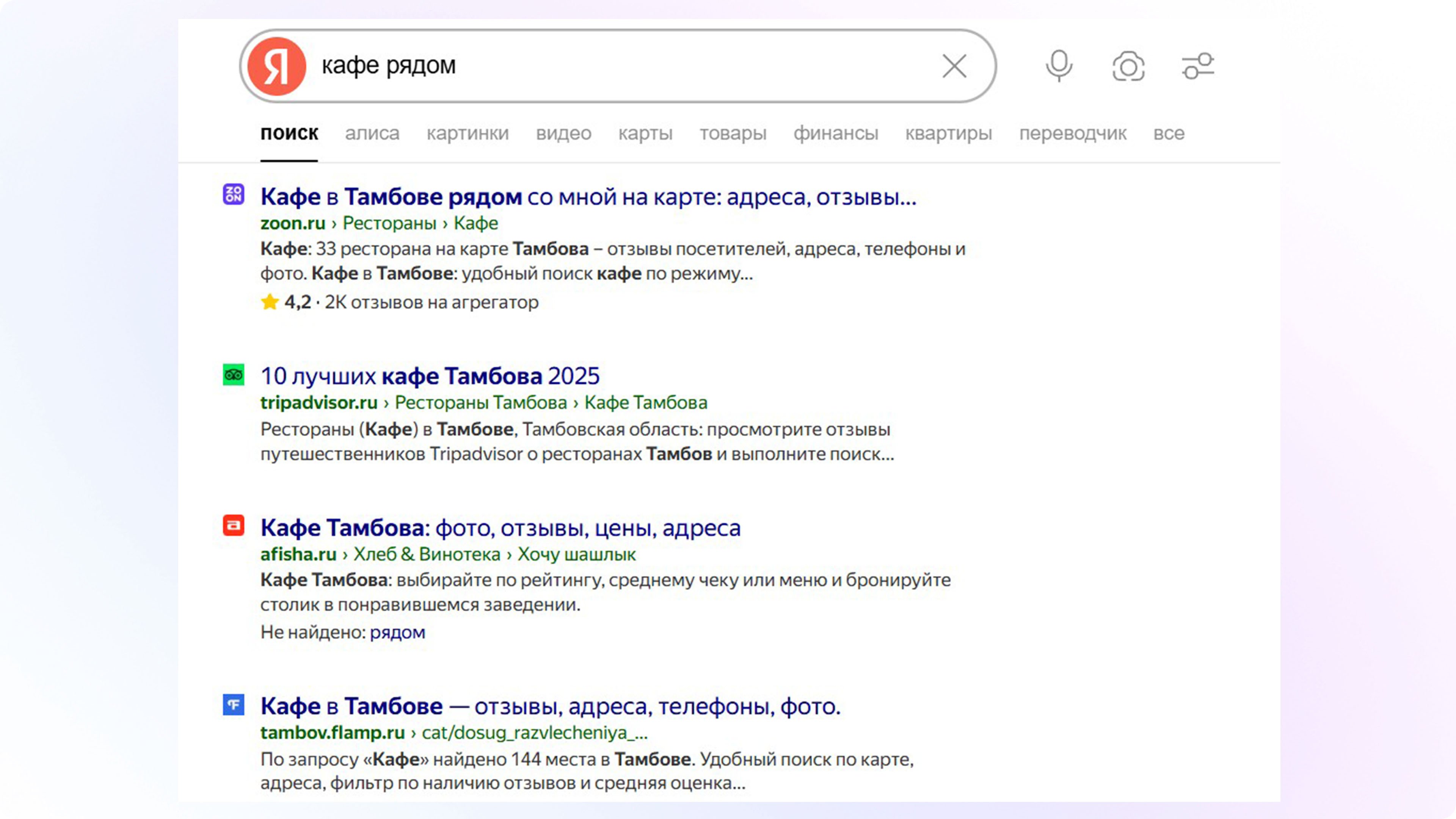Viewport: 1456px width, 819px height.
Task: Click the Zoon favicon next to the first result
Action: (x=234, y=195)
